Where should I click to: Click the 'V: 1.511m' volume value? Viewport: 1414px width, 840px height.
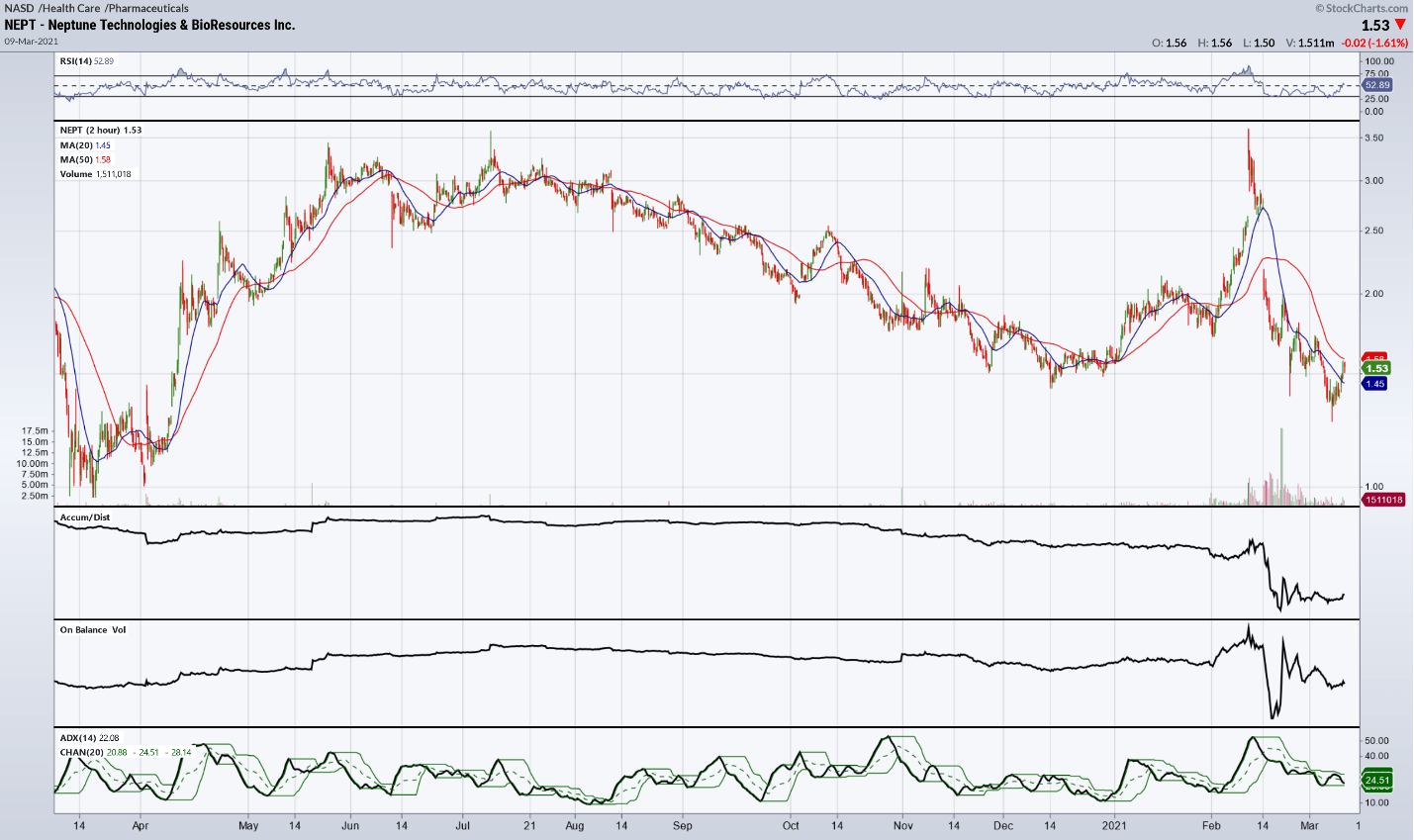1309,43
